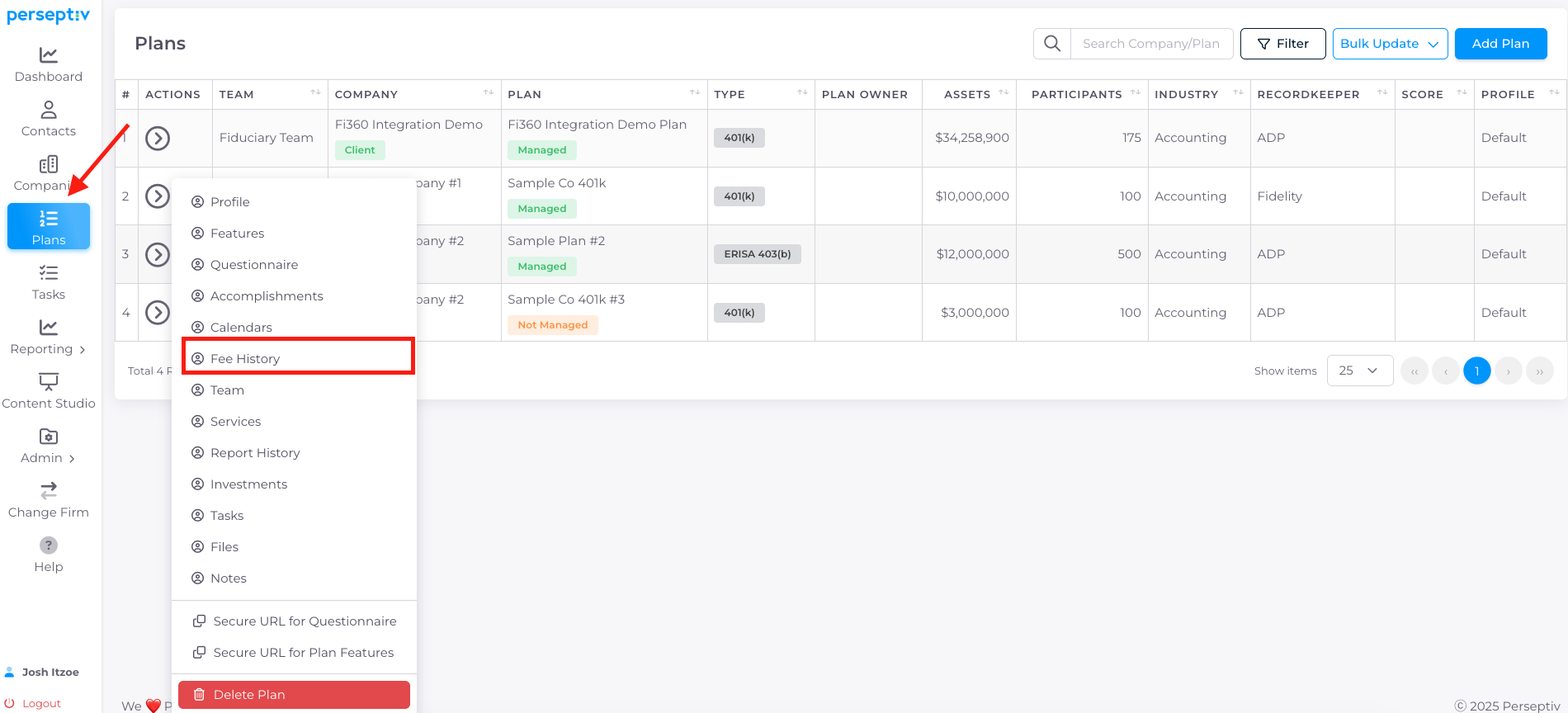This screenshot has width=1568, height=713.
Task: Open Calendars menu entry
Action: pos(294,328)
